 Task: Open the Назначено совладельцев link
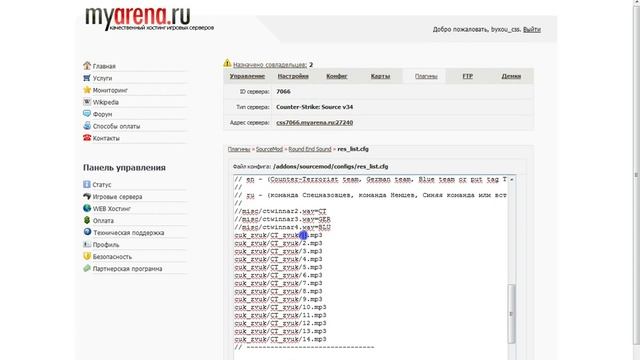[x=270, y=64]
